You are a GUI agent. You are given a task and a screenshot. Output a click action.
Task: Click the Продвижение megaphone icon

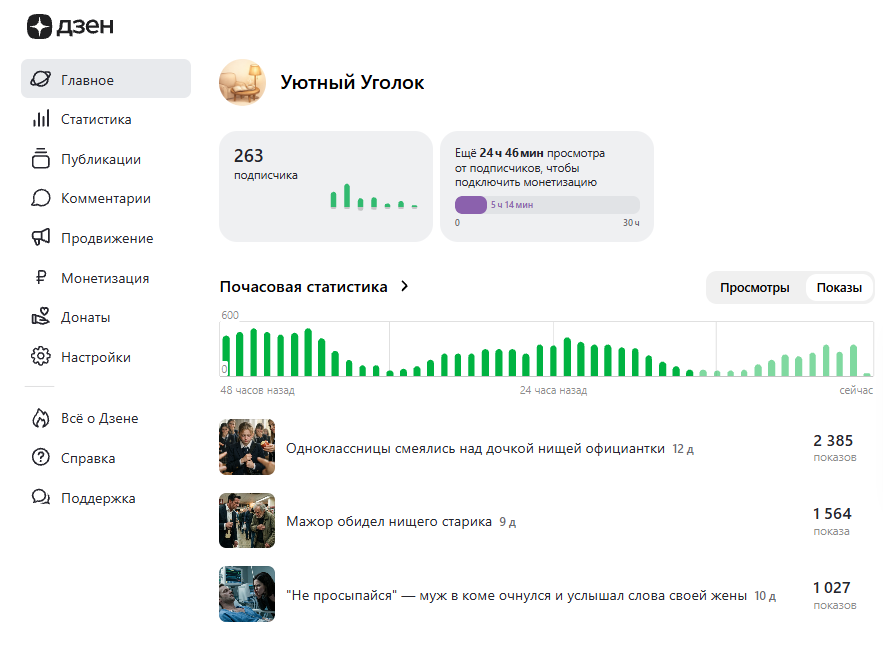41,238
